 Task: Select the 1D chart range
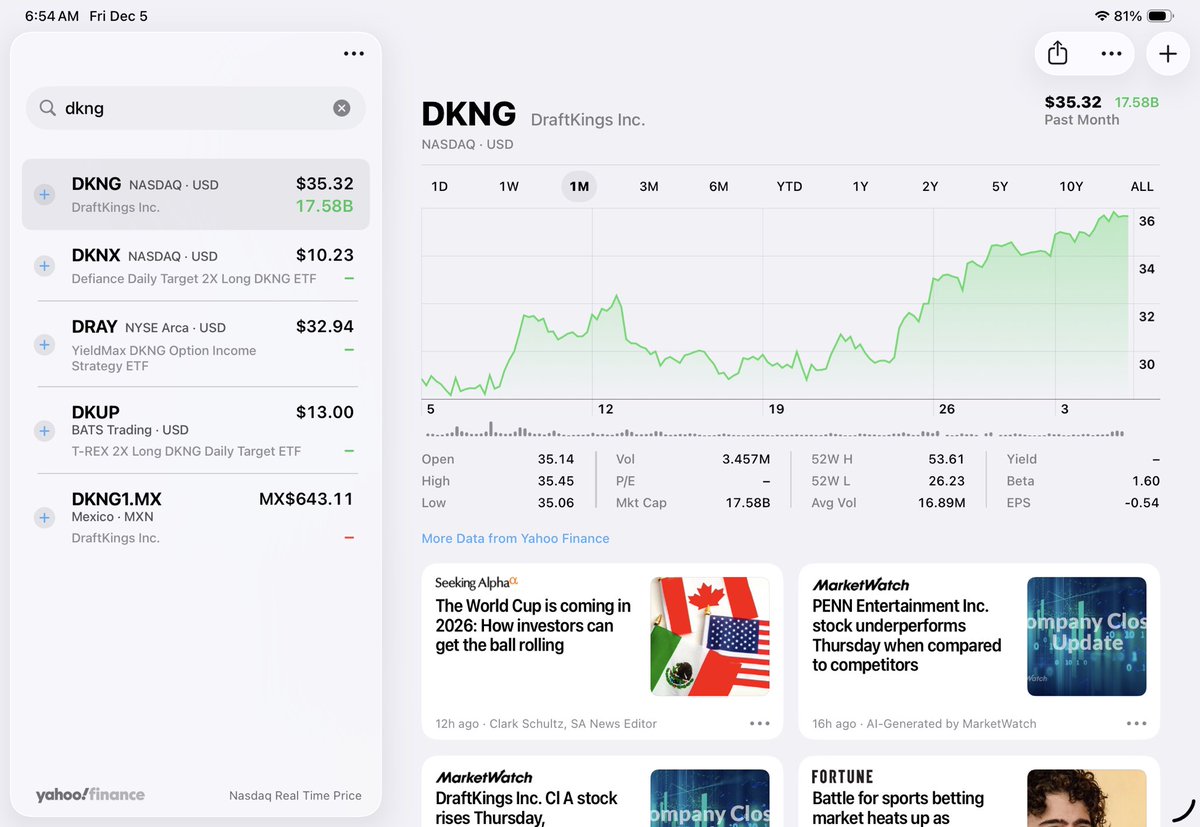[439, 186]
